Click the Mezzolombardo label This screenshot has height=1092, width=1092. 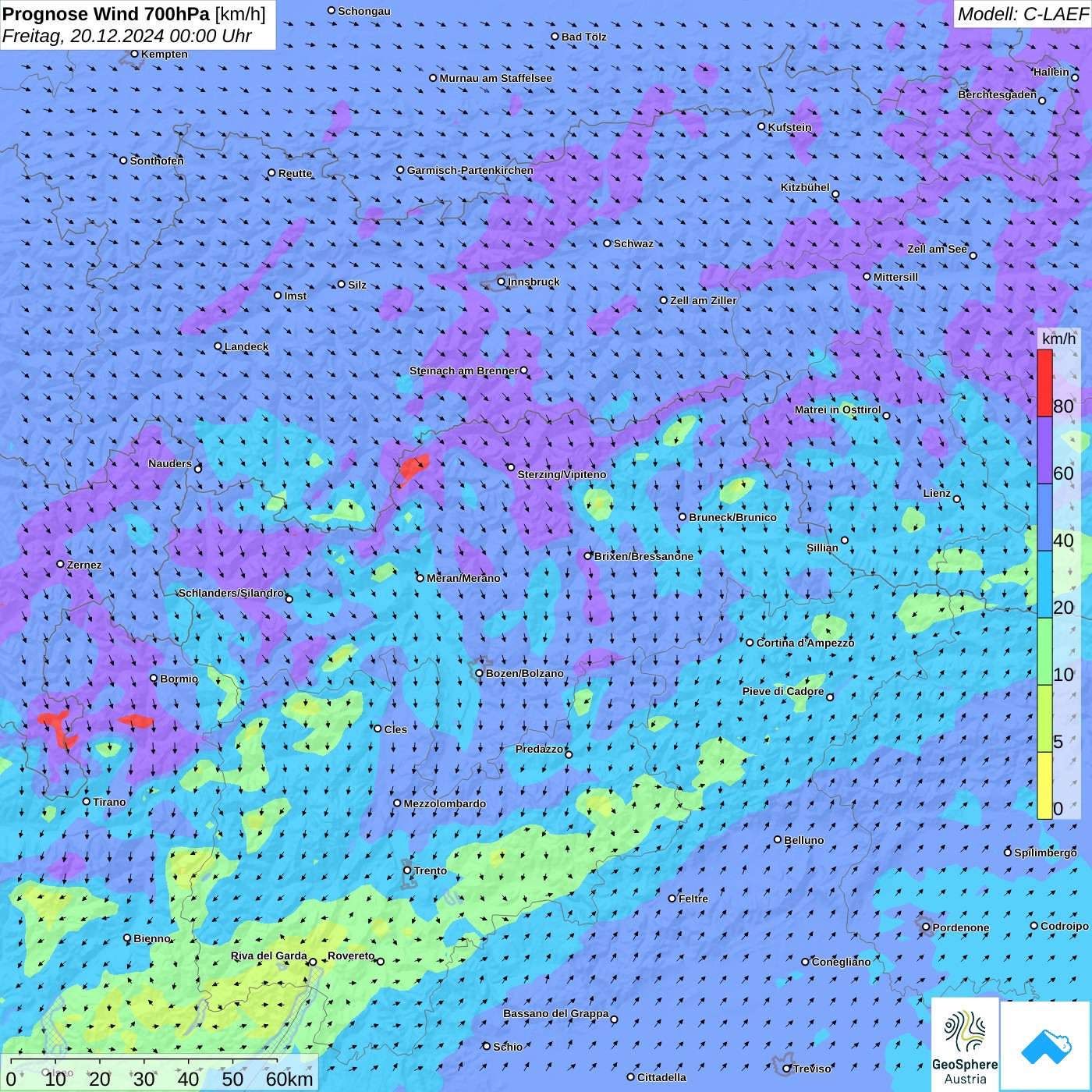click(x=445, y=803)
